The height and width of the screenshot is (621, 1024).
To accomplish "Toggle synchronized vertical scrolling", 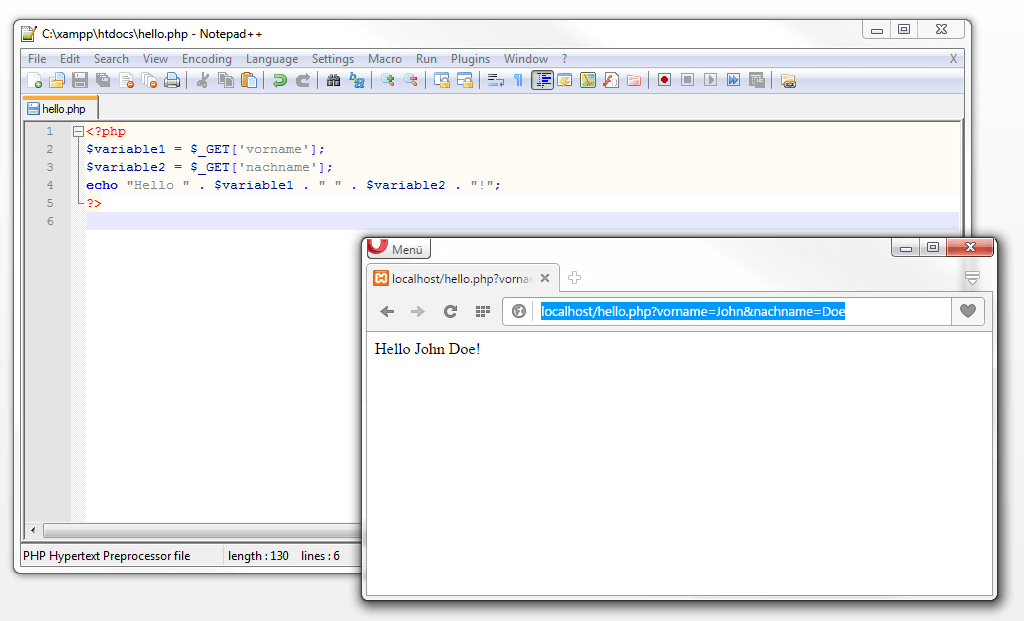I will tap(441, 80).
